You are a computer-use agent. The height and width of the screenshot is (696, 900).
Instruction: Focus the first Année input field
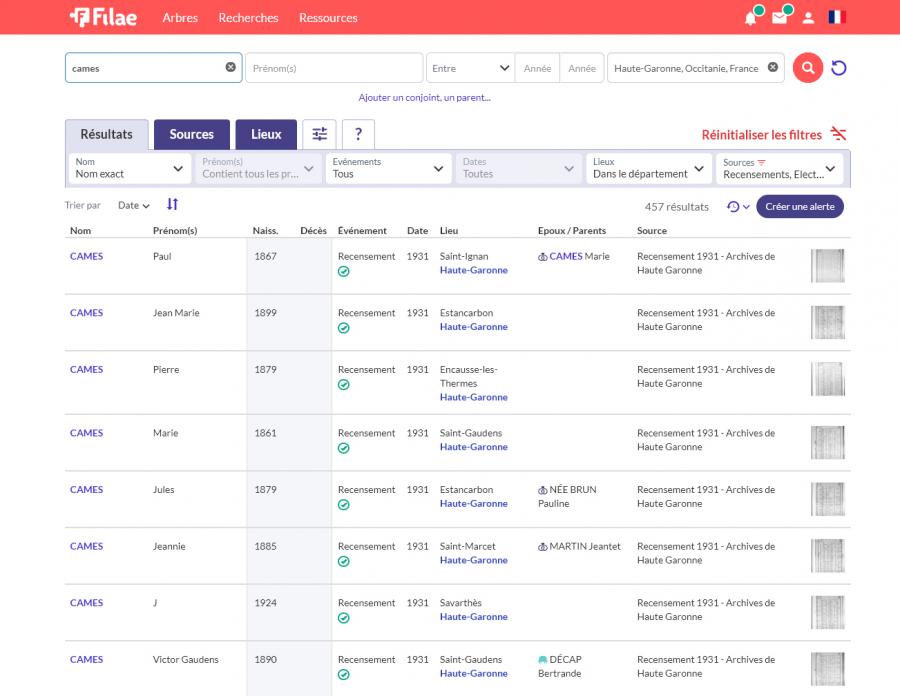click(x=537, y=68)
